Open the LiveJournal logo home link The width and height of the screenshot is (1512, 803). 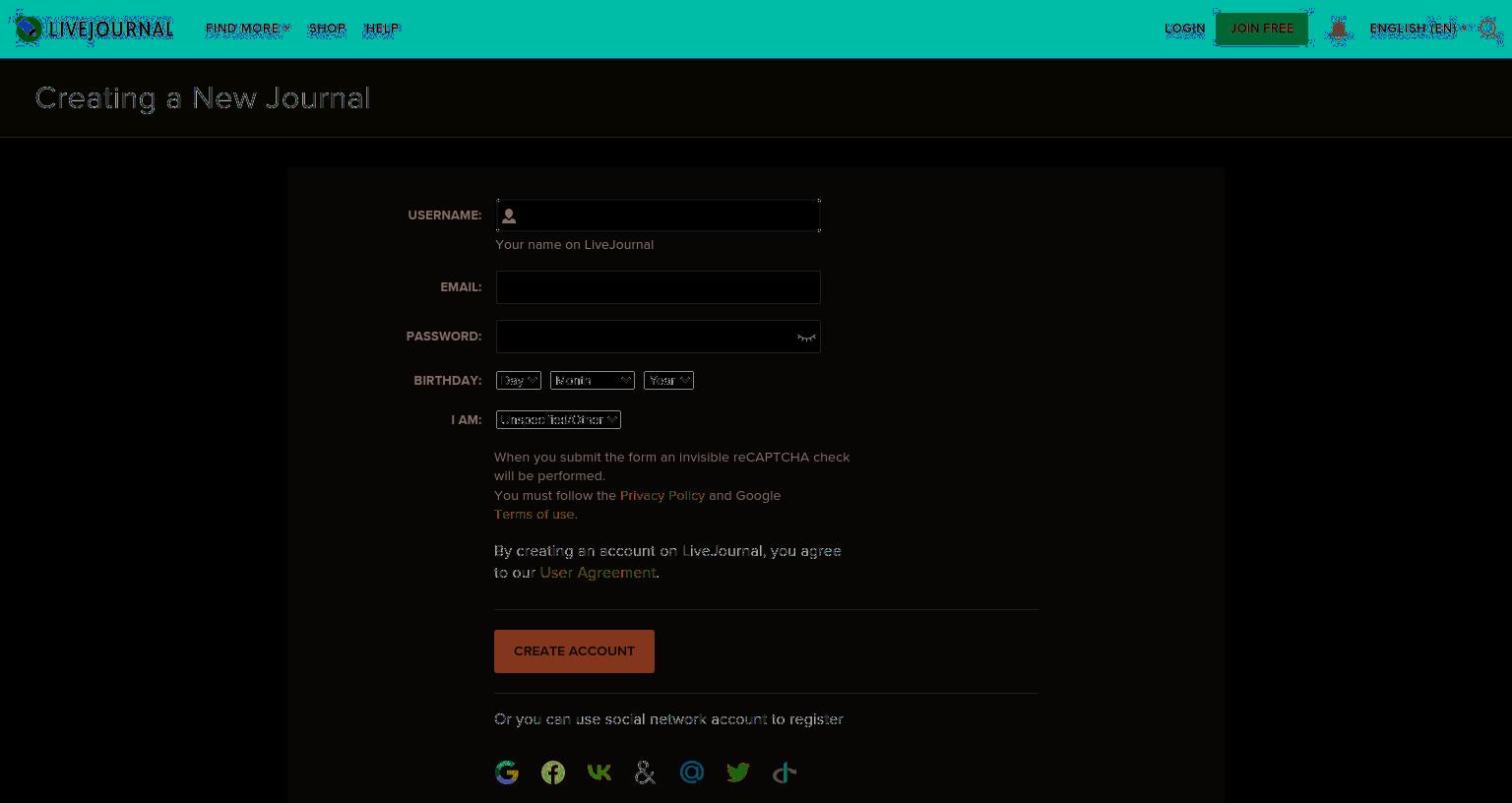[x=94, y=29]
